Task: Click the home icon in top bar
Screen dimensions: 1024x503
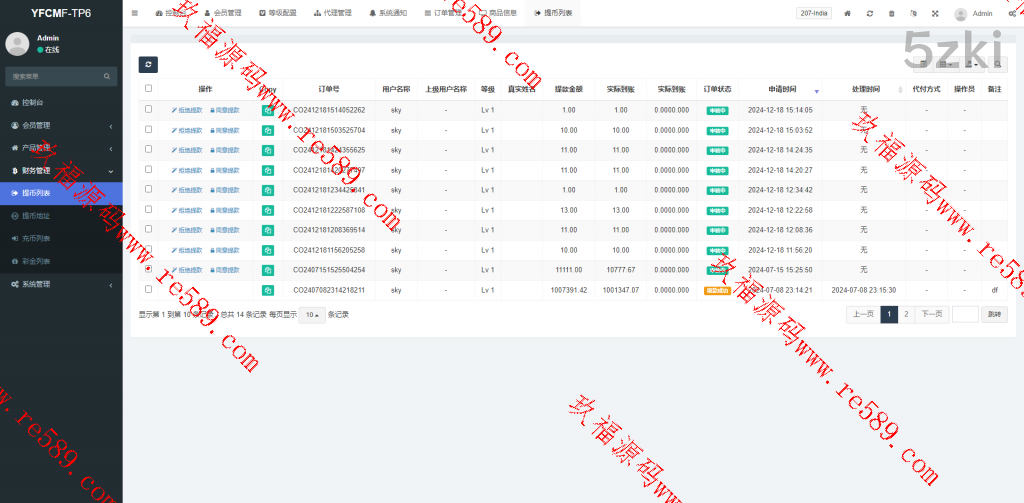Action: [847, 14]
